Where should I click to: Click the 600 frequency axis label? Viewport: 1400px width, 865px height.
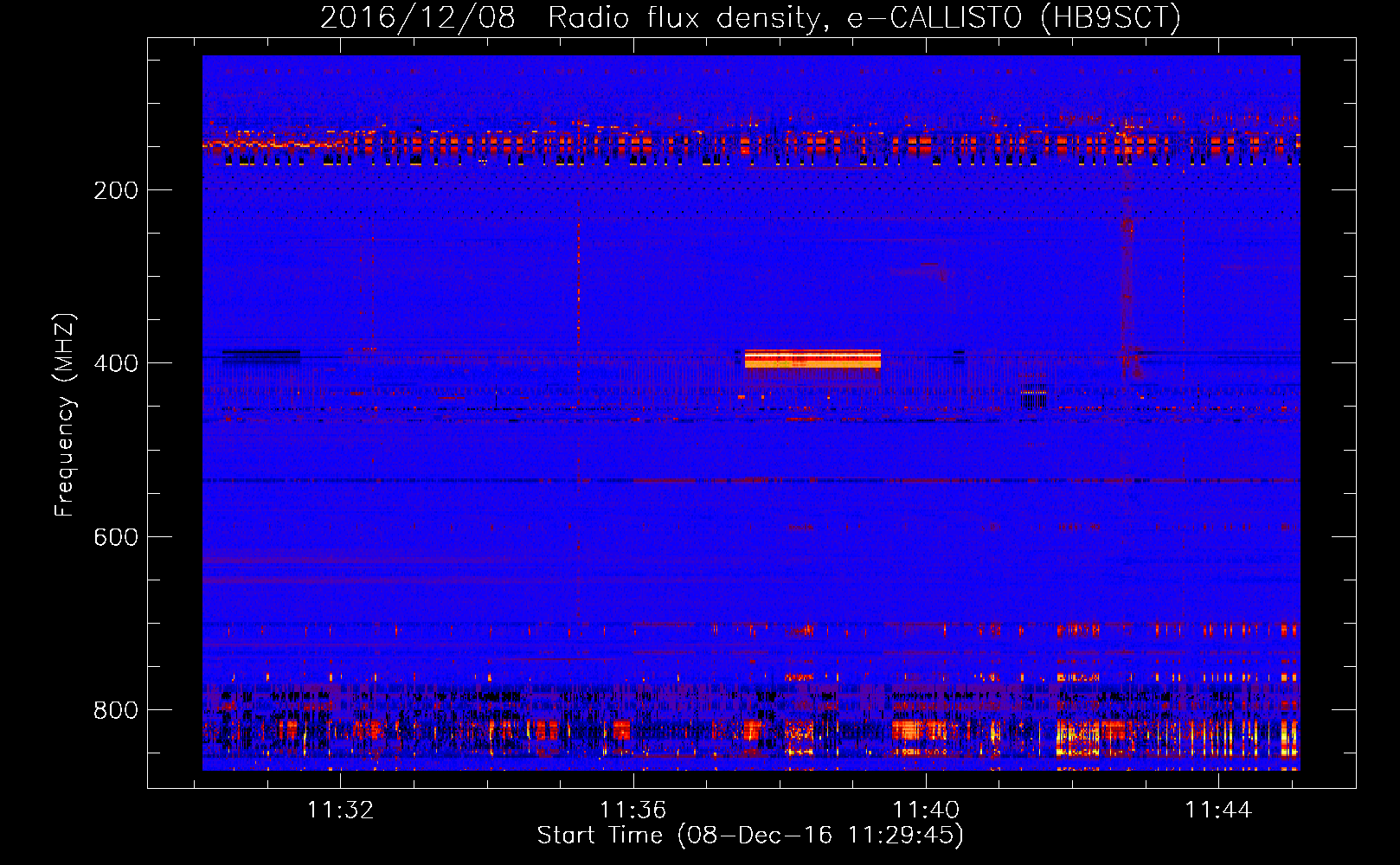pos(116,537)
